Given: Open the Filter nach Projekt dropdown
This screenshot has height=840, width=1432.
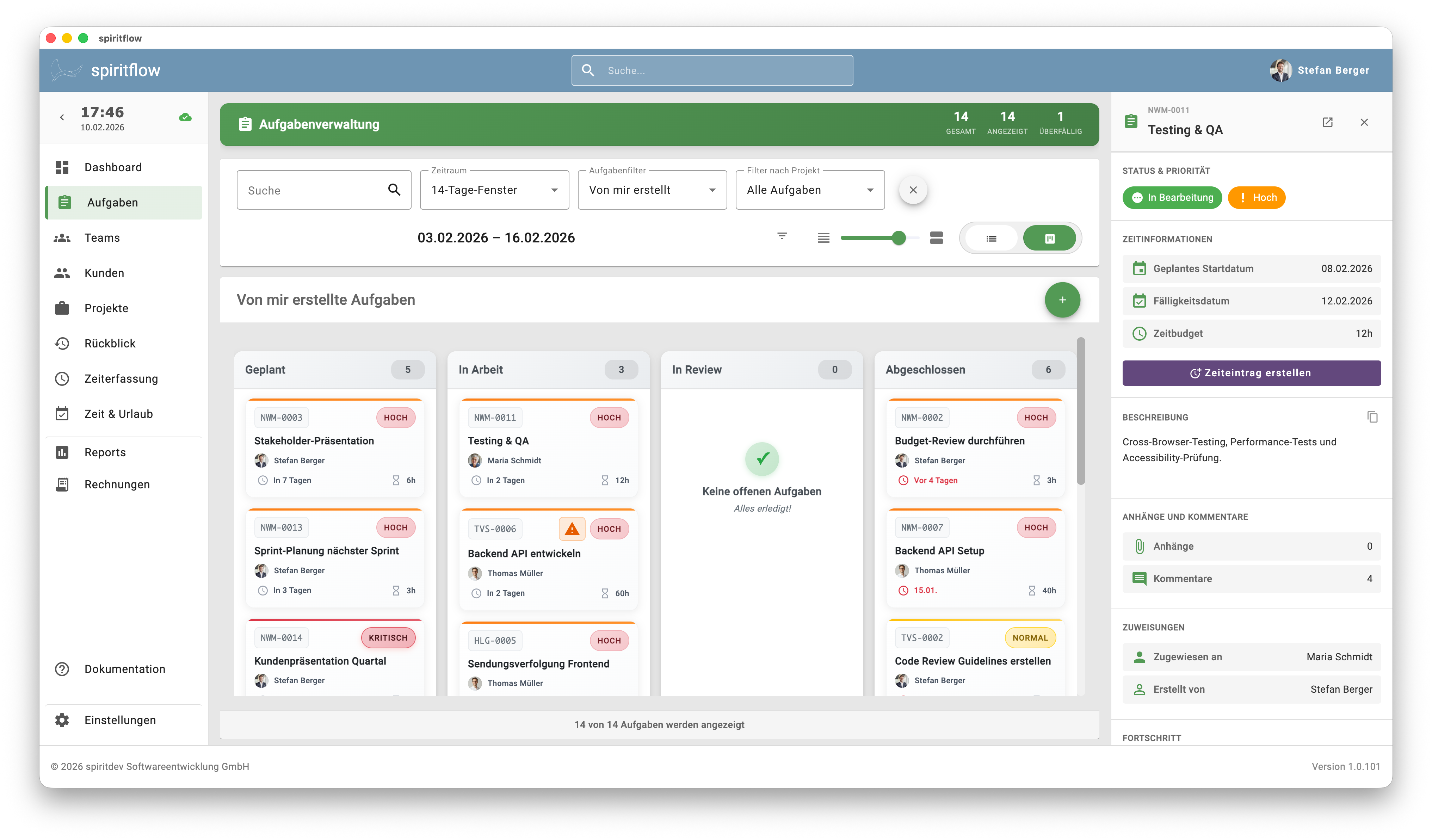Looking at the screenshot, I should [810, 190].
